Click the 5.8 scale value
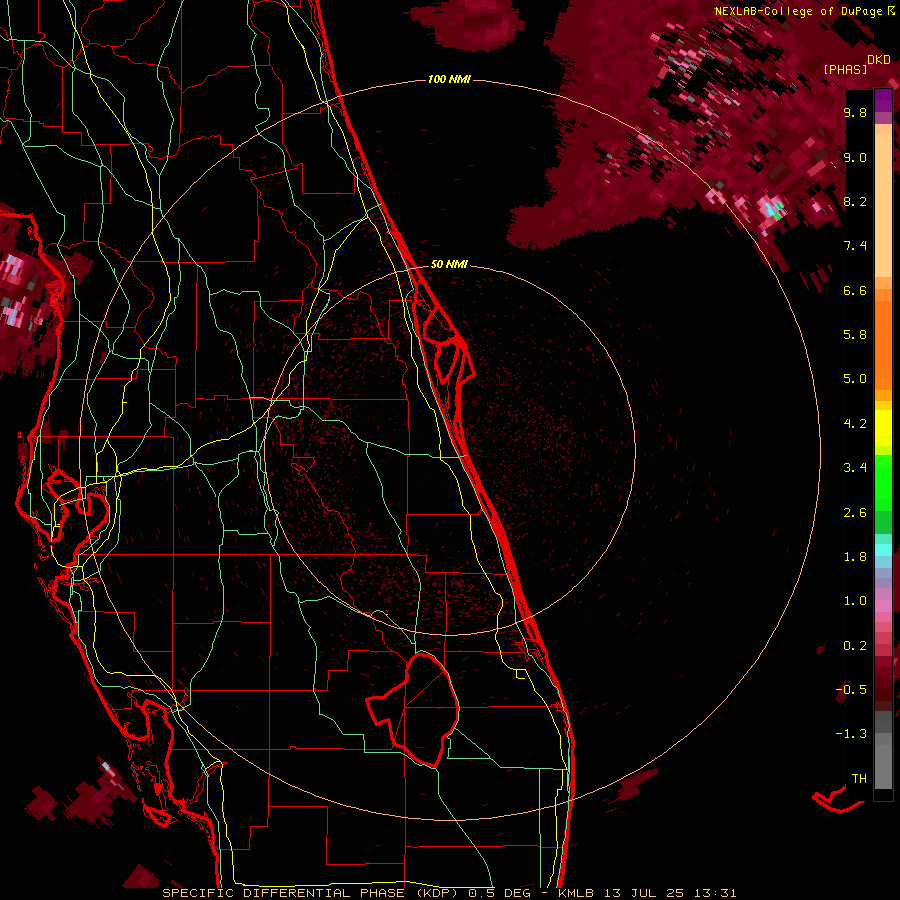Viewport: 900px width, 900px height. [x=855, y=335]
